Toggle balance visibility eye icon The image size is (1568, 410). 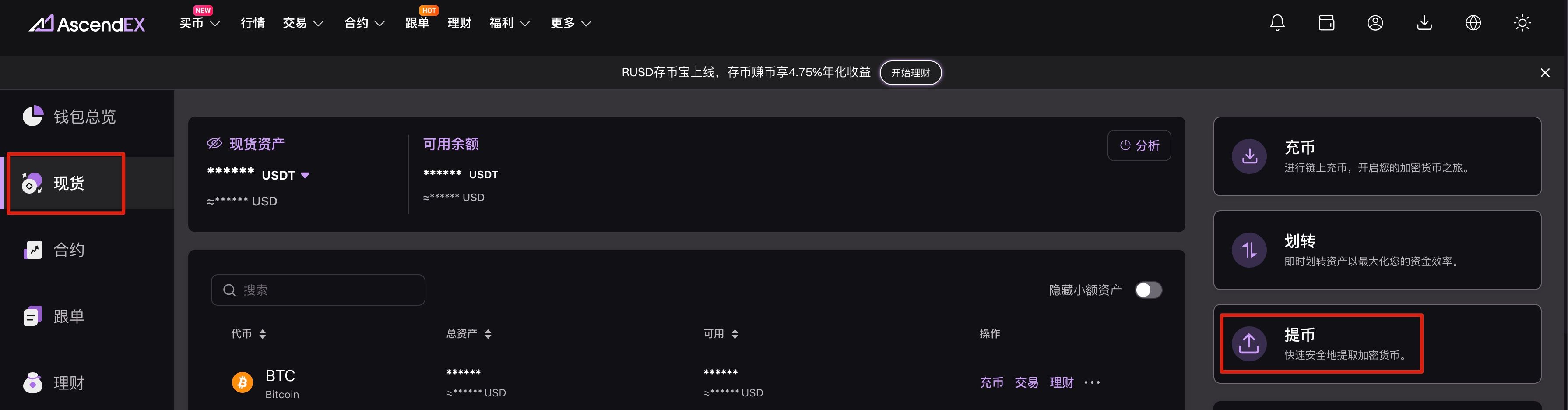point(214,143)
